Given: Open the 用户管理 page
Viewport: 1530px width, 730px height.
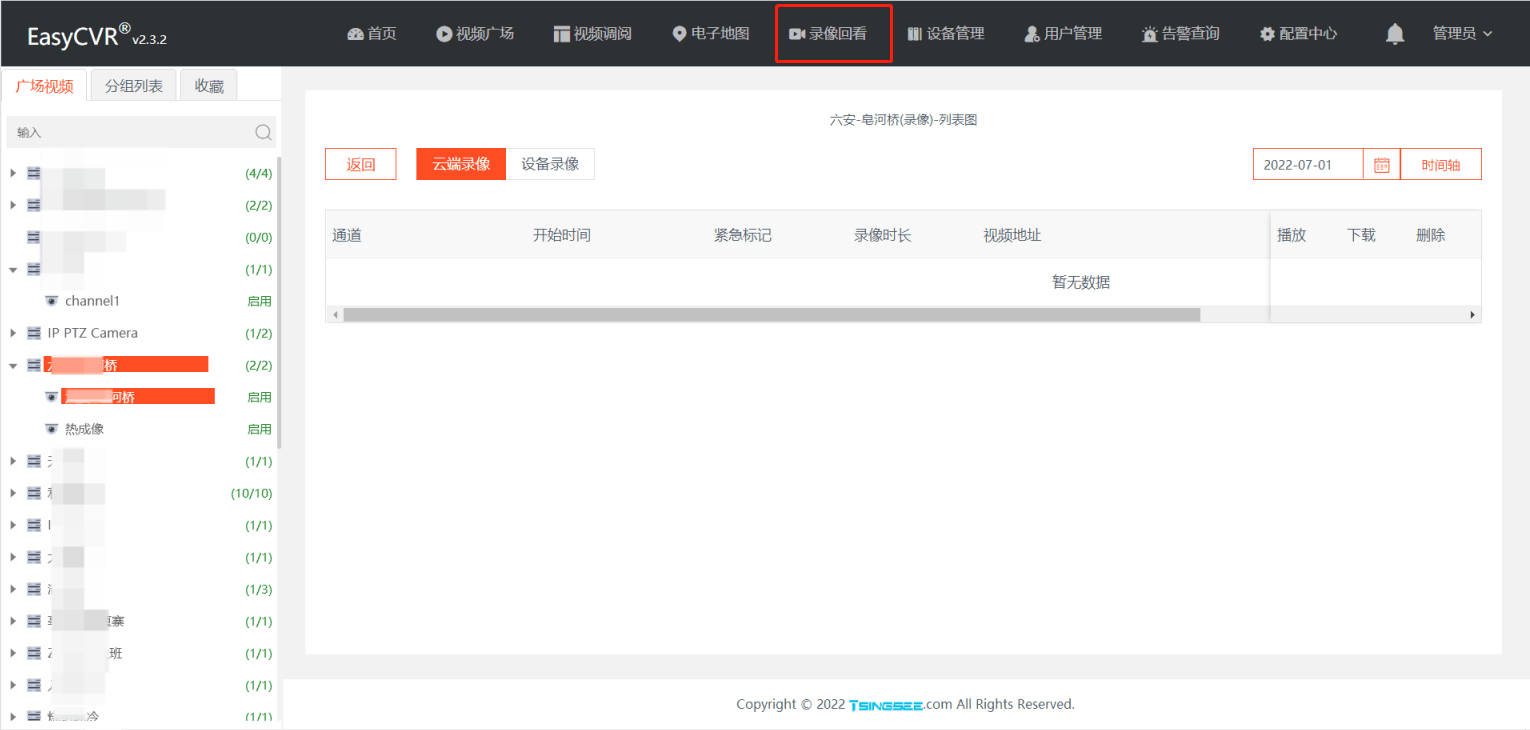Looking at the screenshot, I should [1063, 34].
